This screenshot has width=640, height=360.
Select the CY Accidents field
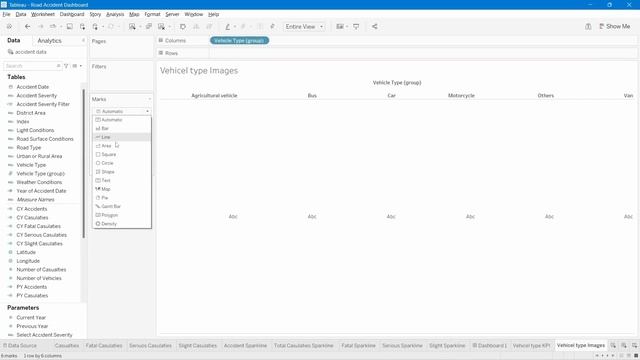32,209
